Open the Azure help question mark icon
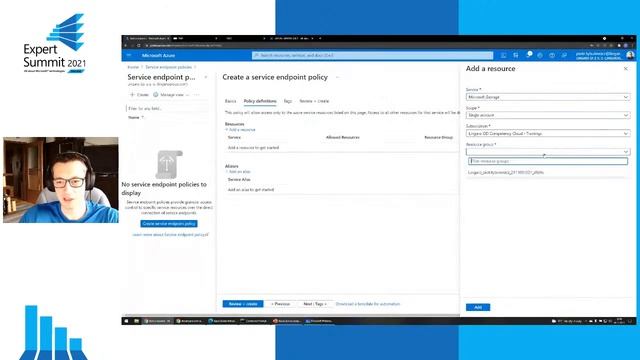 coord(552,55)
